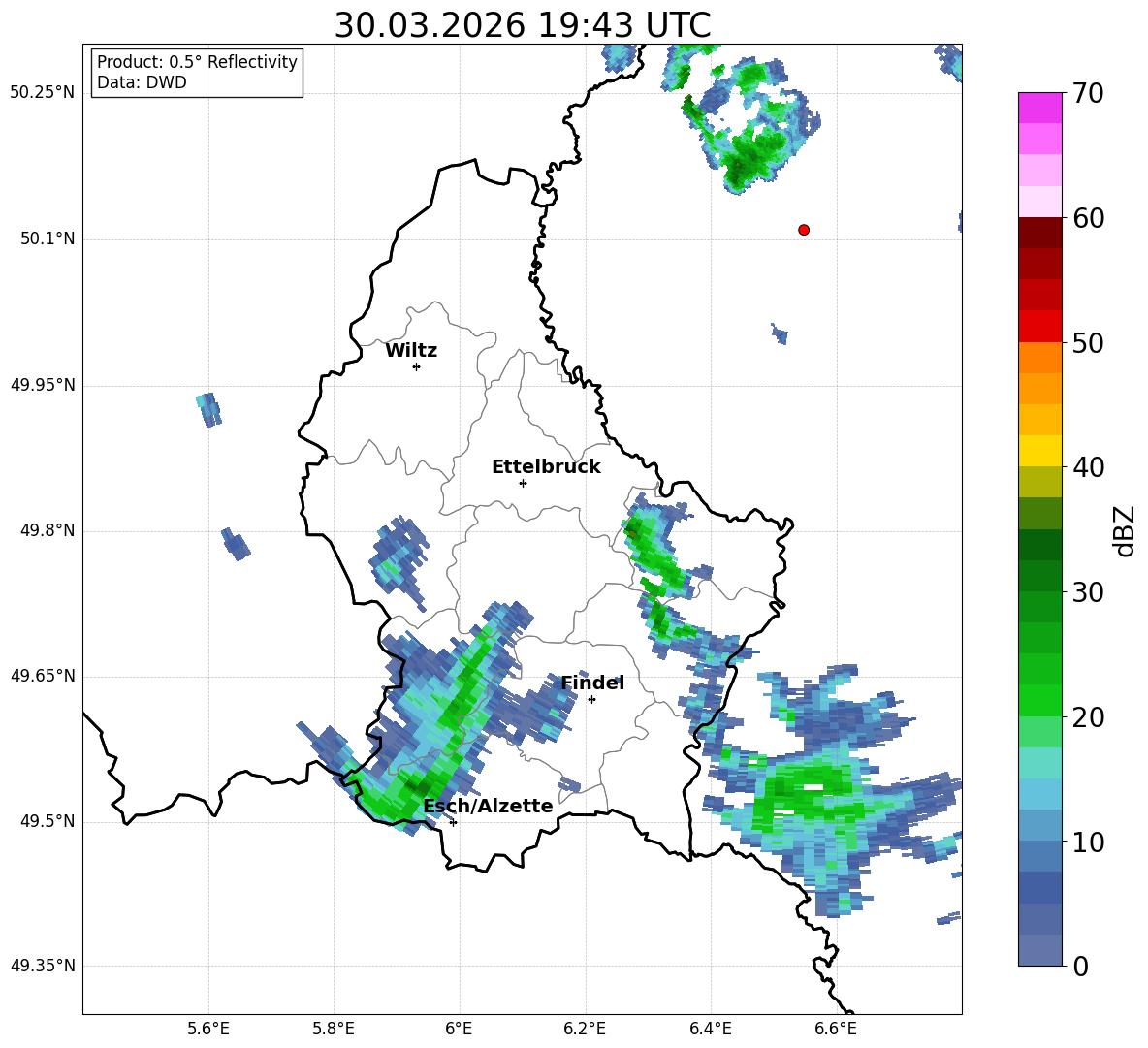Screen dimensions: 1148x1048
Task: Click the dark red colorbar swatch below 60
Action: [x=1039, y=233]
